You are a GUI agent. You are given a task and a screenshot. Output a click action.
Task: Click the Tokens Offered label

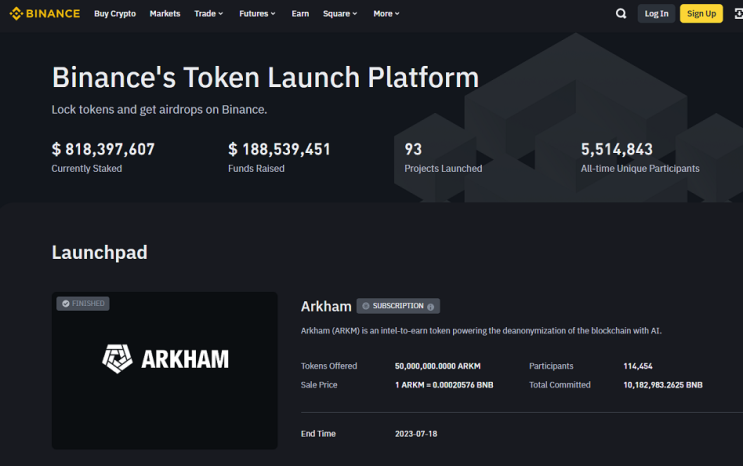tap(329, 366)
